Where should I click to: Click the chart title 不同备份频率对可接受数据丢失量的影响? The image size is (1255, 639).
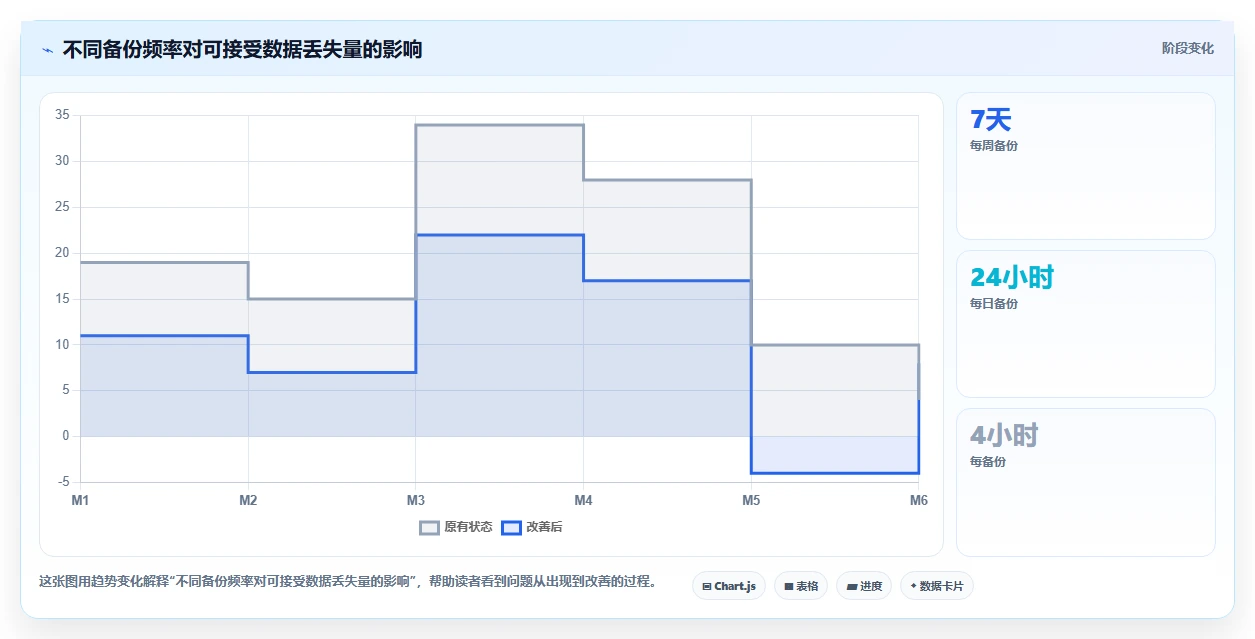point(242,49)
